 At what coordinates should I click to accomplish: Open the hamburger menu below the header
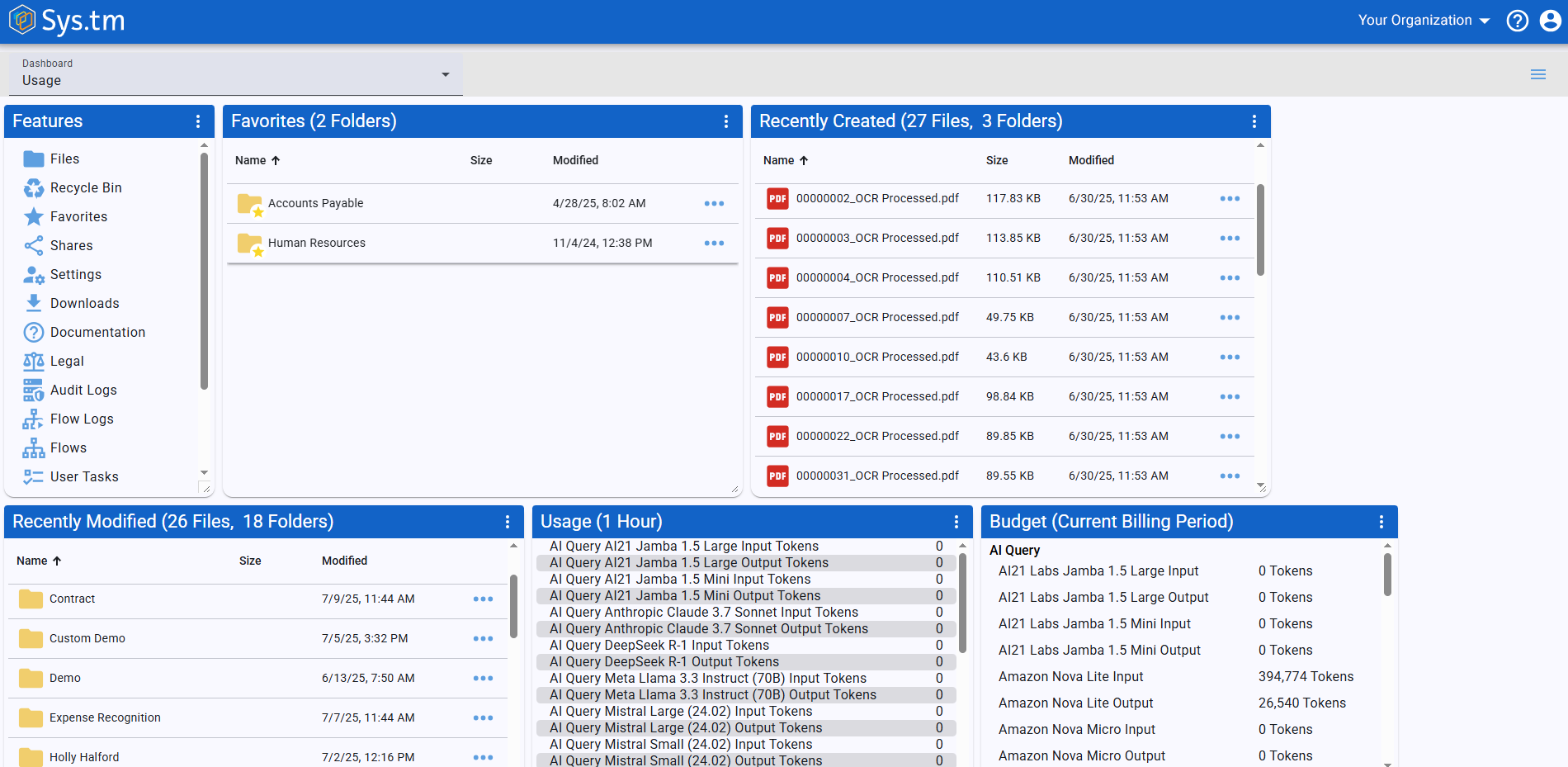coord(1538,74)
